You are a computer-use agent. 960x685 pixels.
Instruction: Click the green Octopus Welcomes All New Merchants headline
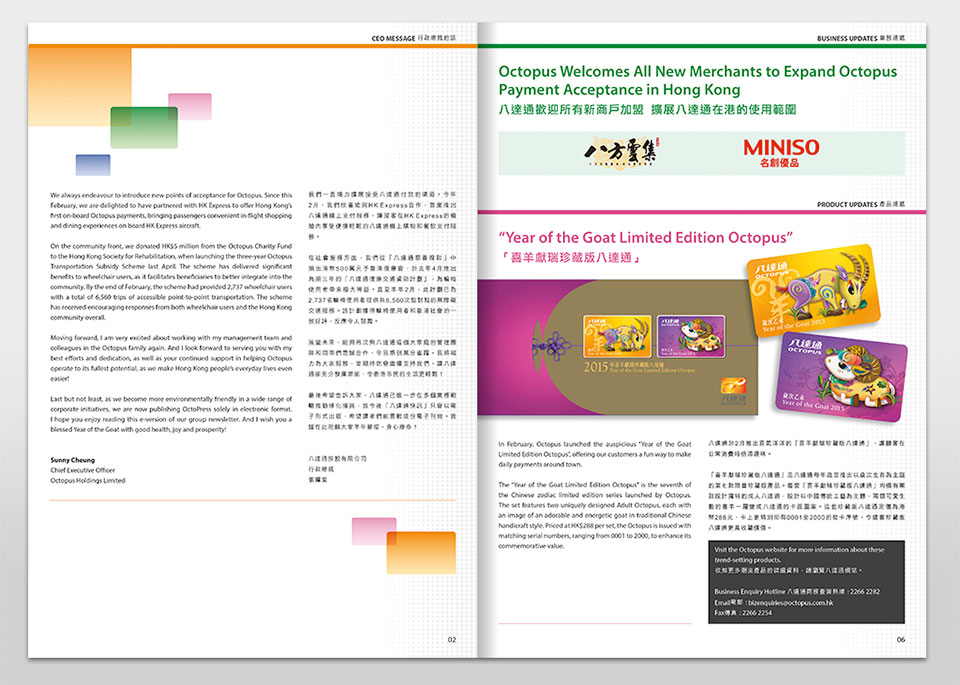[697, 81]
